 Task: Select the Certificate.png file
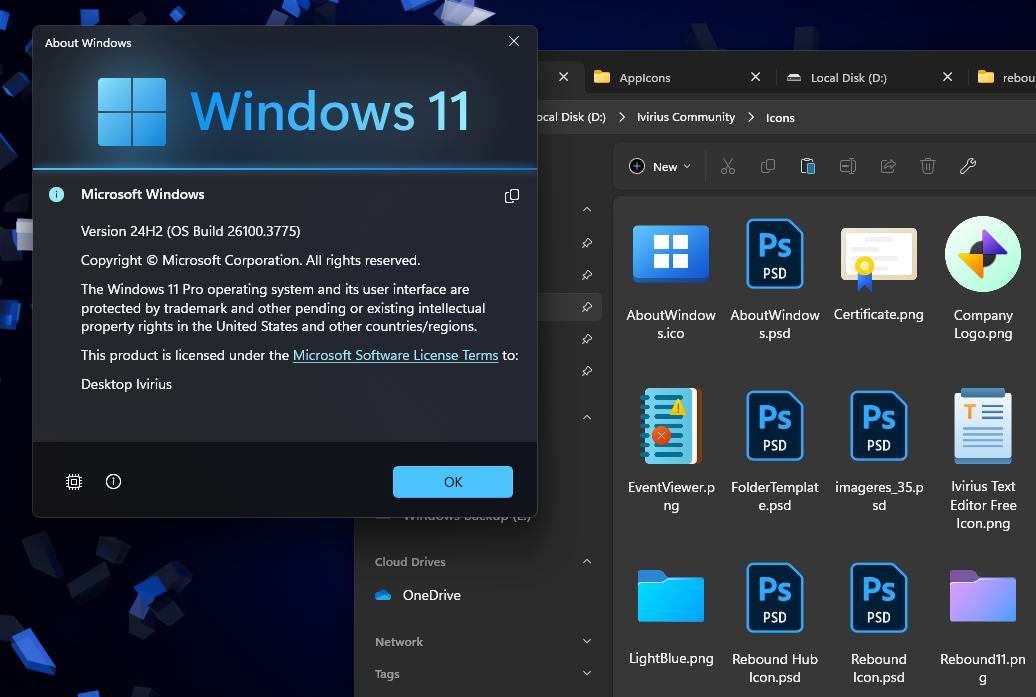[x=878, y=270]
